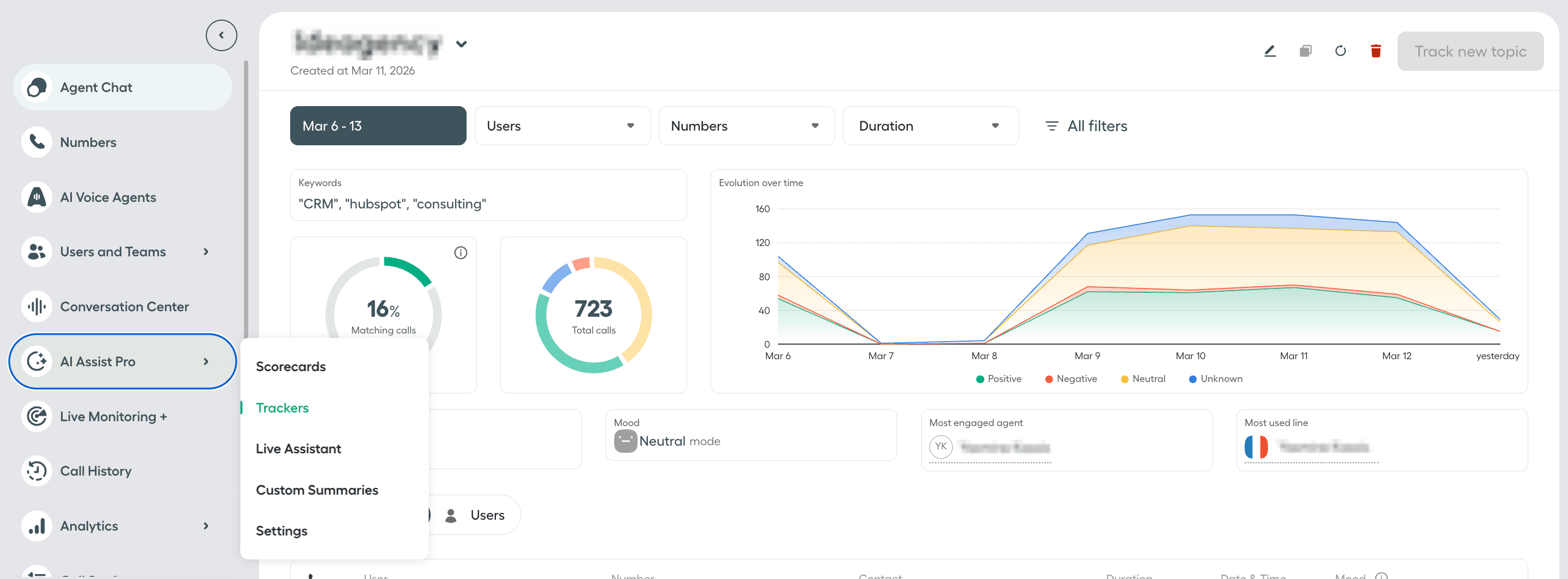The height and width of the screenshot is (579, 1568).
Task: Open Call History in sidebar
Action: 96,471
